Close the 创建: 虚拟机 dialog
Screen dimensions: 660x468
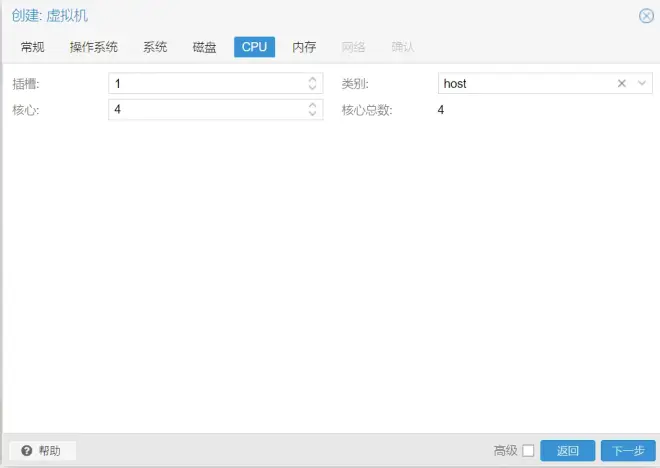[x=646, y=16]
